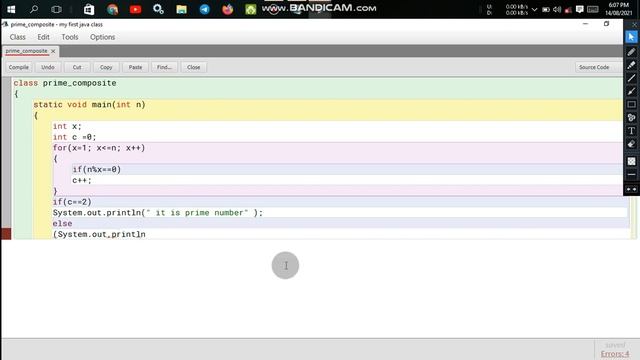Open the drawing color palette square
The image size is (640, 360).
pyautogui.click(x=631, y=161)
